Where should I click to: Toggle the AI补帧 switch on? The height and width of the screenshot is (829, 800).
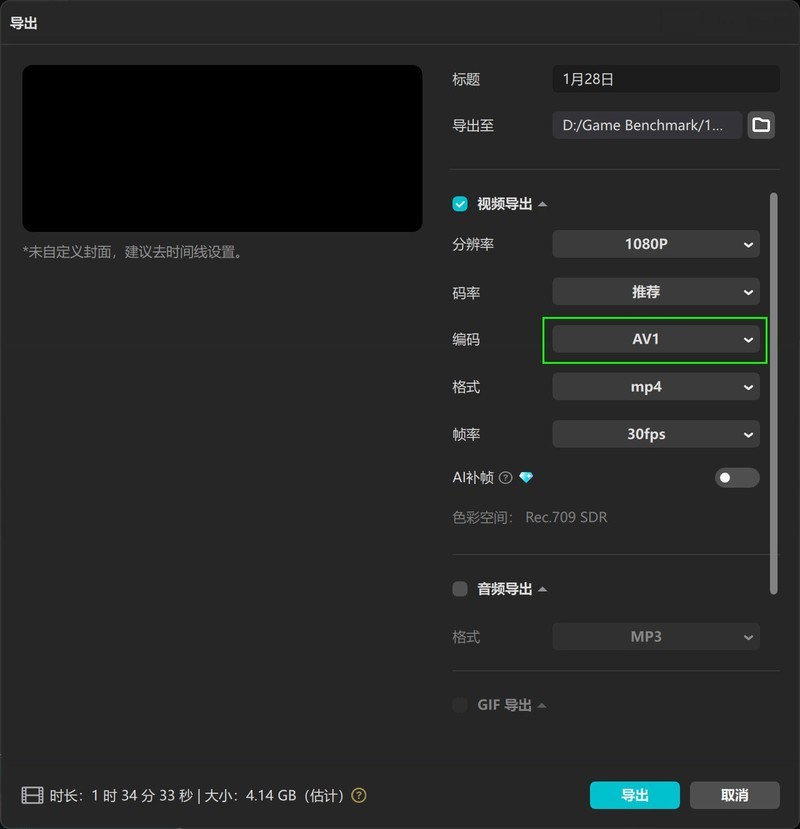point(737,478)
